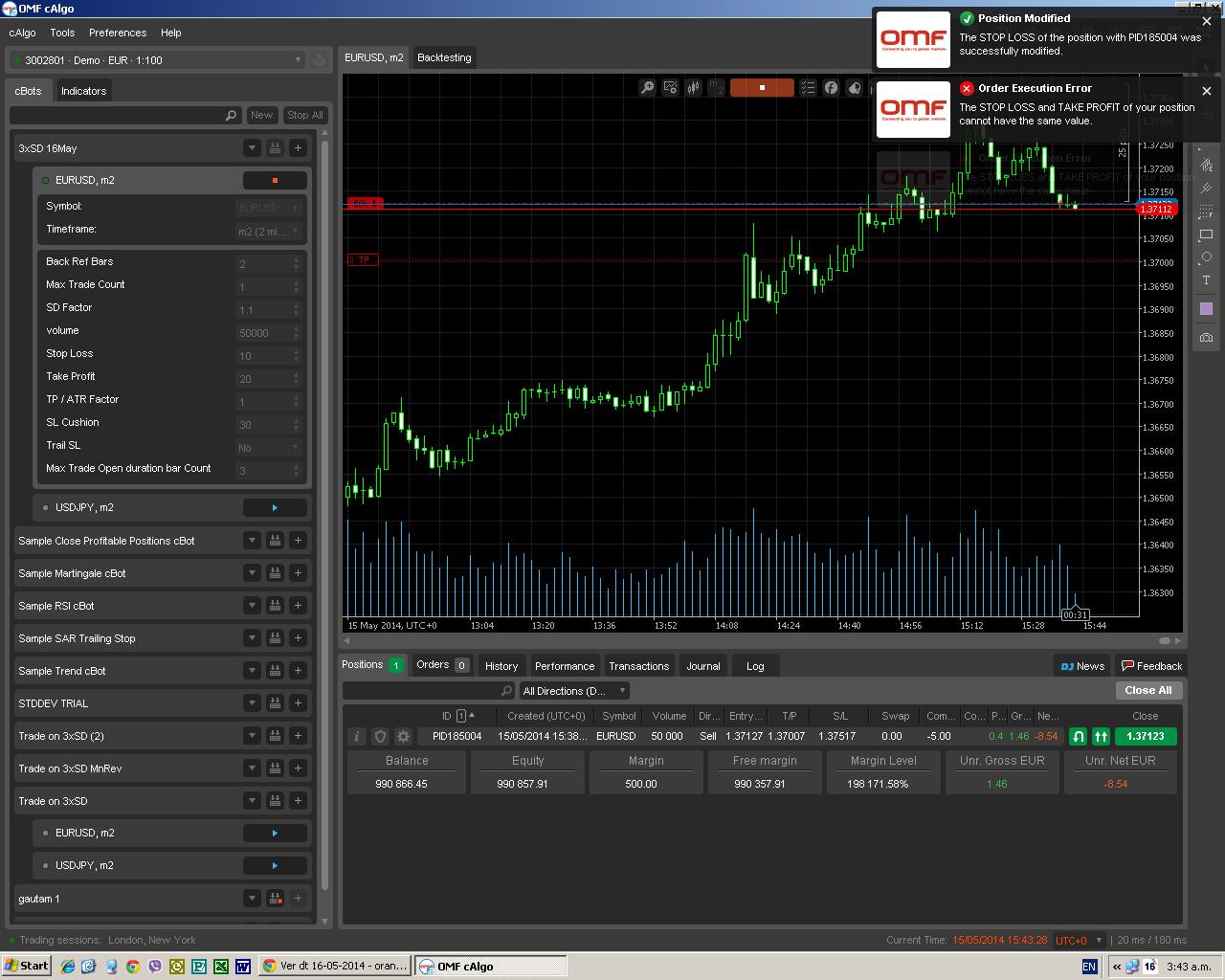Open the account selector 3002801 Demo dropdown
The height and width of the screenshot is (980, 1225).
coord(156,60)
